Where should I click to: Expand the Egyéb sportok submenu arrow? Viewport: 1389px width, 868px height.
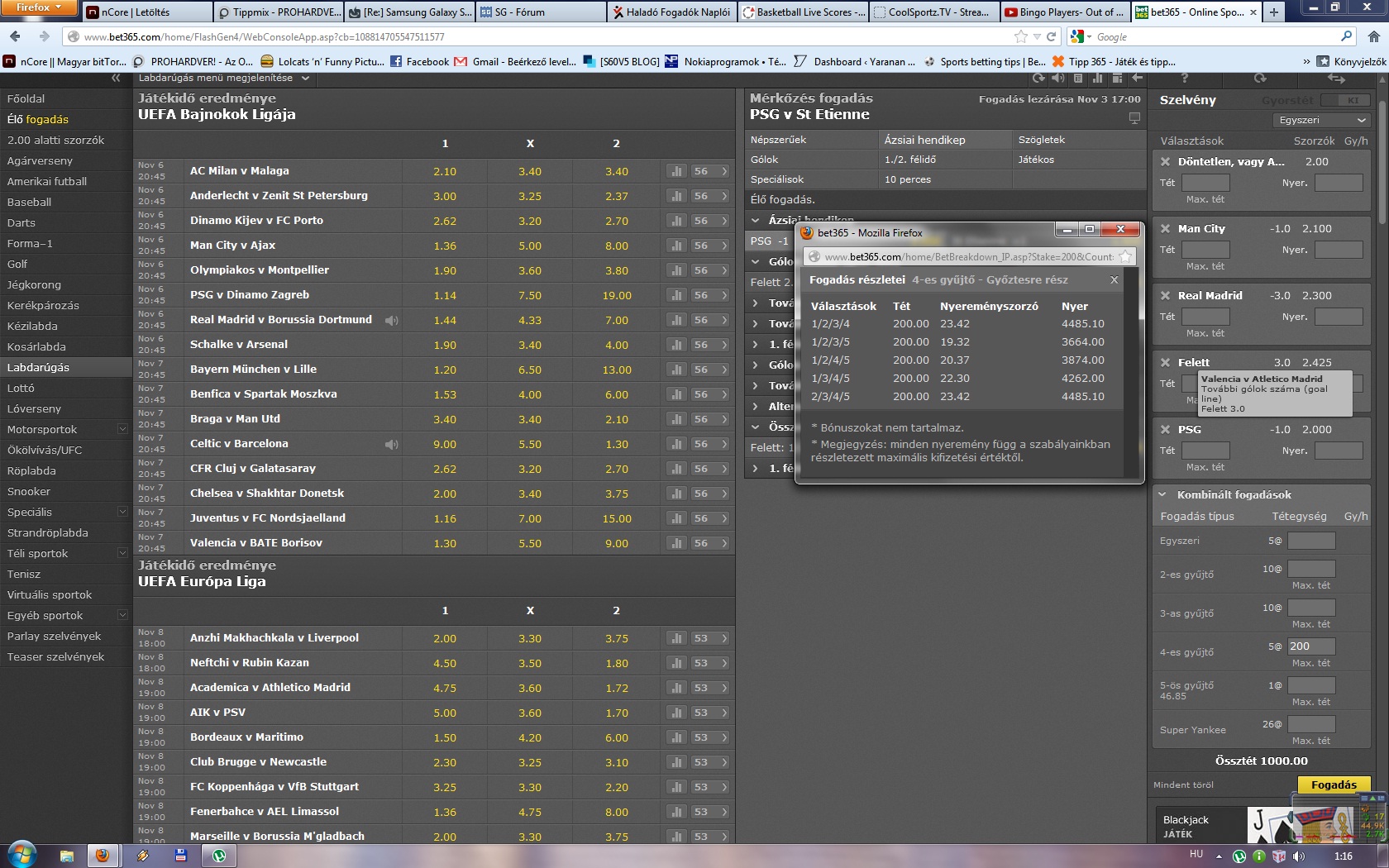[x=122, y=615]
